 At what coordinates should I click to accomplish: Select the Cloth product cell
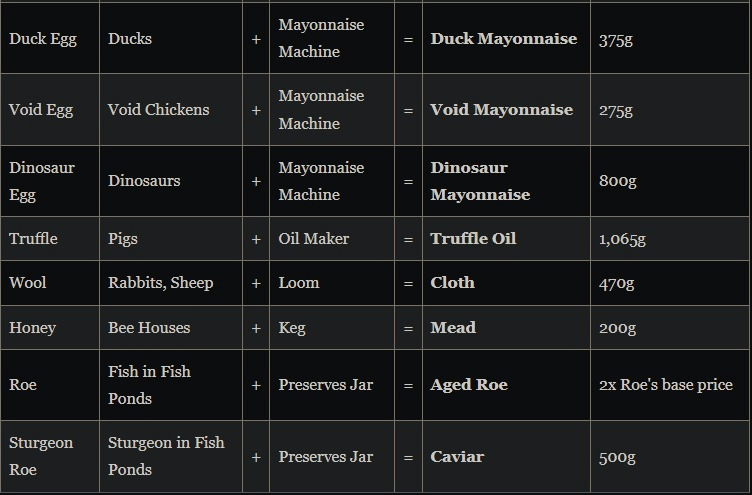[452, 283]
